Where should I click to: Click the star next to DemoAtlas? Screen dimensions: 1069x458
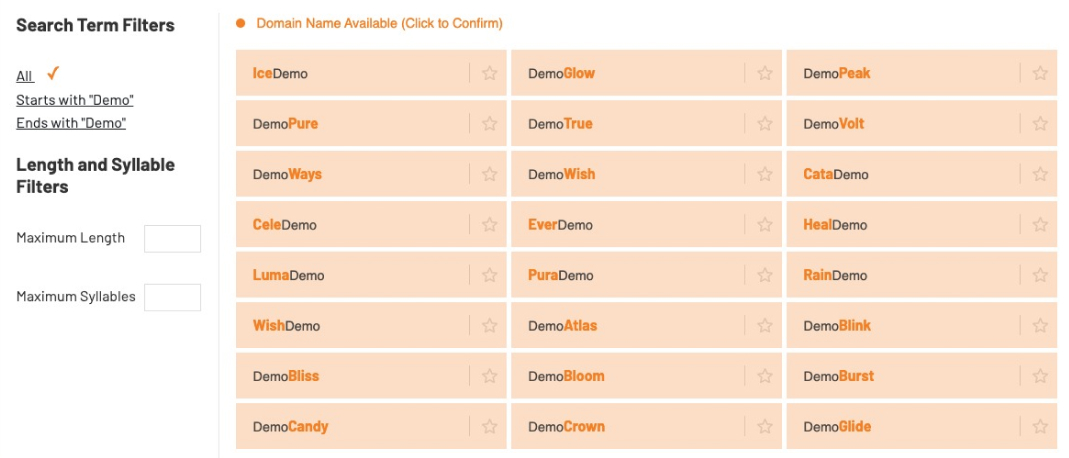[765, 326]
